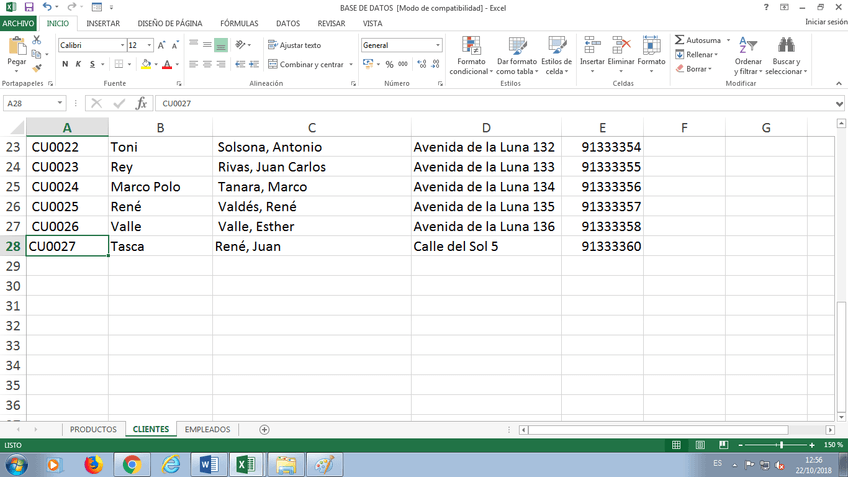848x477 pixels.
Task: Switch to the PRODUCTOS sheet tab
Action: point(93,429)
